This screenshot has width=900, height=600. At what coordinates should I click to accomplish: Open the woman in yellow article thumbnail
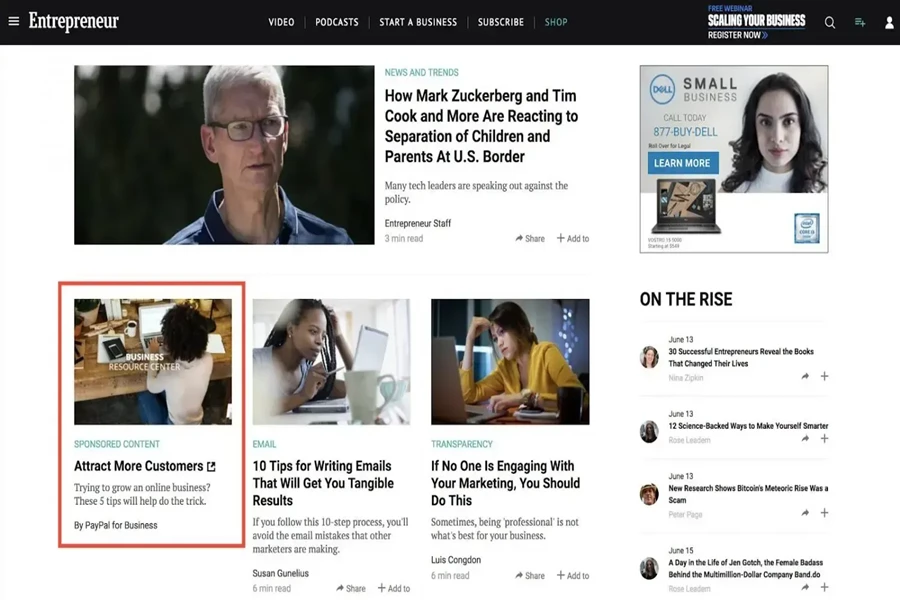pos(510,362)
